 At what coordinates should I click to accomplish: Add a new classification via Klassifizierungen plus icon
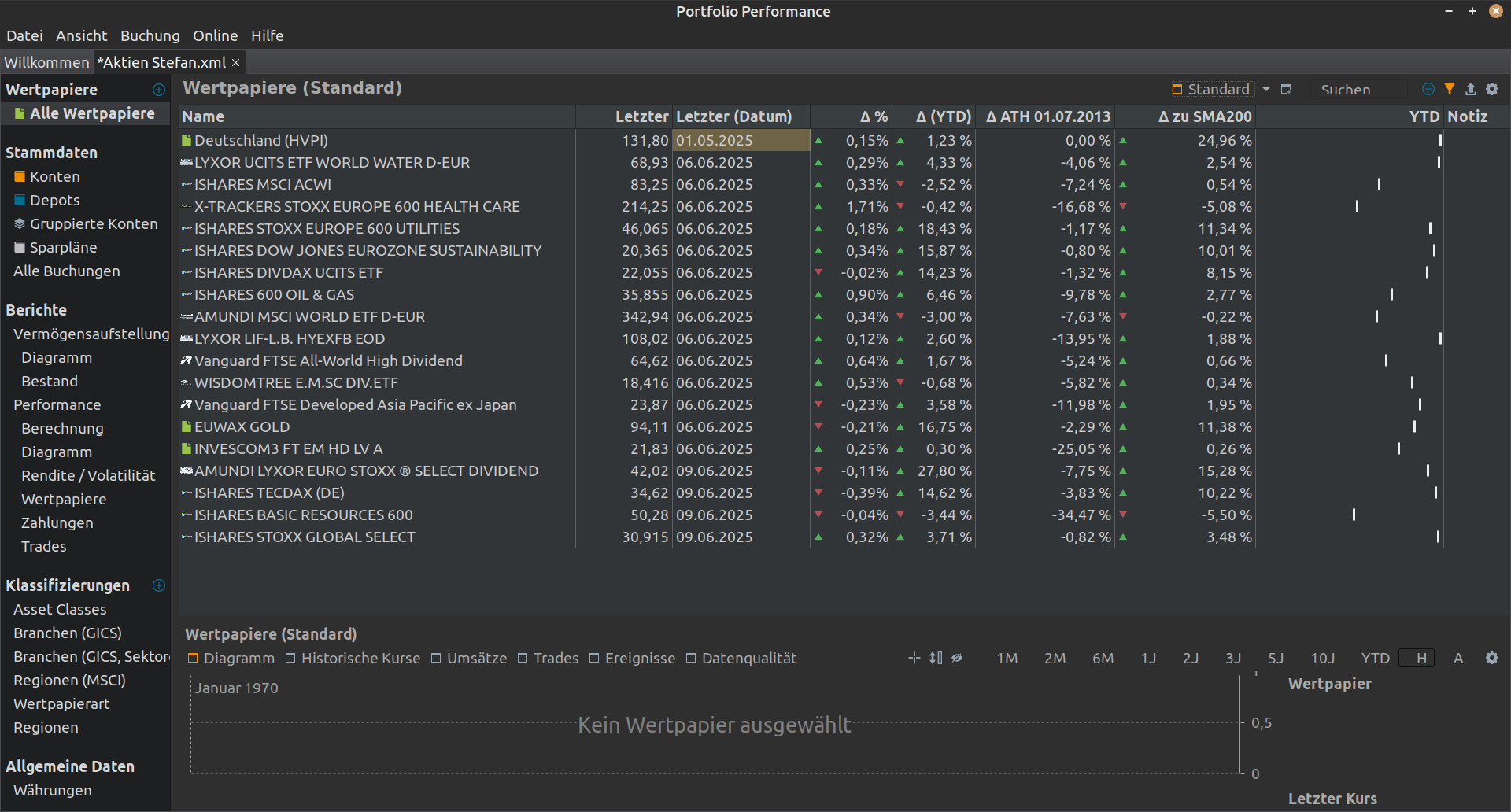click(x=159, y=585)
